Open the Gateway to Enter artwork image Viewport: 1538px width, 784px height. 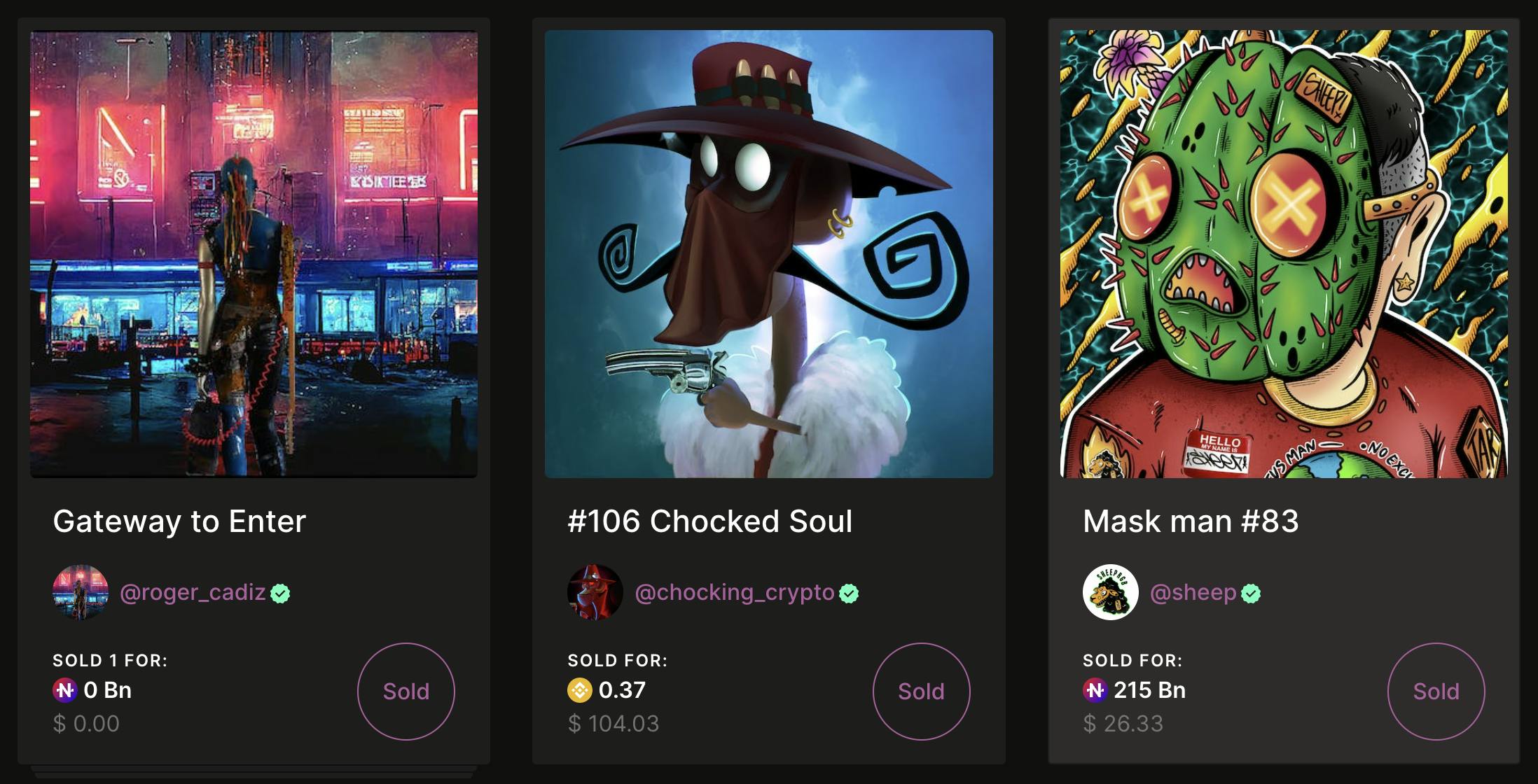pos(254,254)
